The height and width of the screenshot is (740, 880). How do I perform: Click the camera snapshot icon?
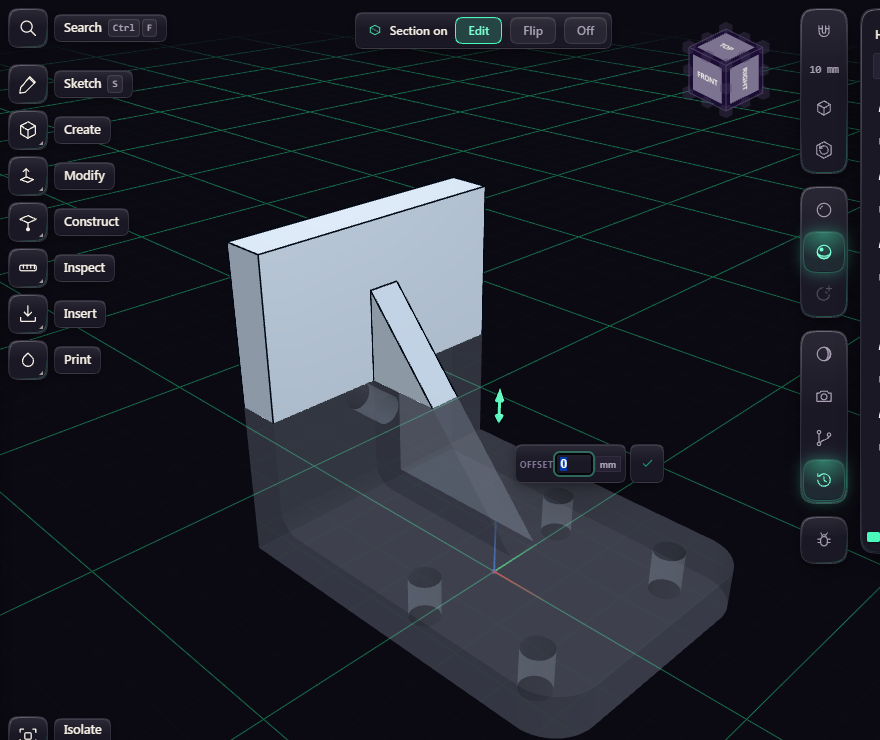coord(823,396)
